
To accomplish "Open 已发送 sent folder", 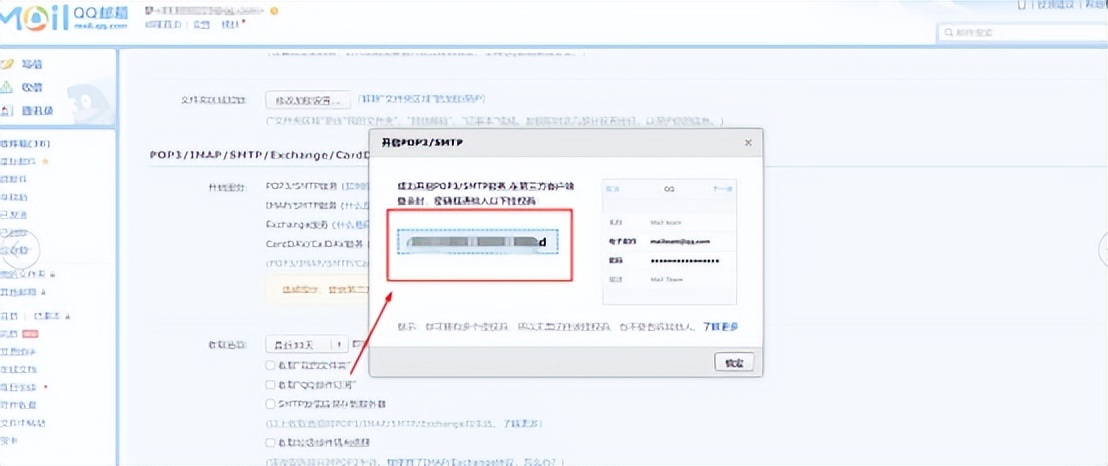I will click(x=14, y=214).
